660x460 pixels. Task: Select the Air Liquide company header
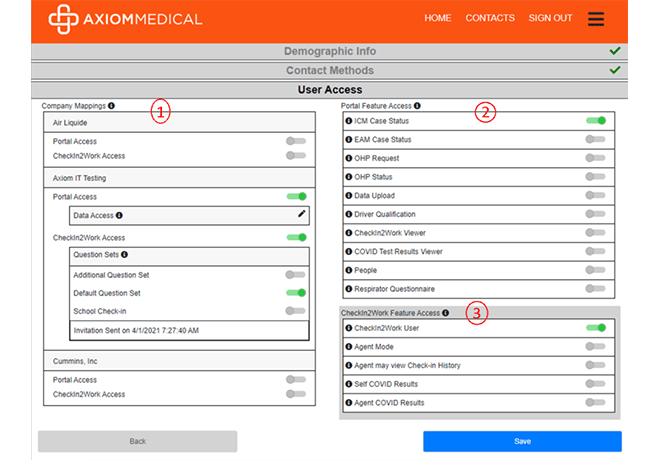click(179, 122)
